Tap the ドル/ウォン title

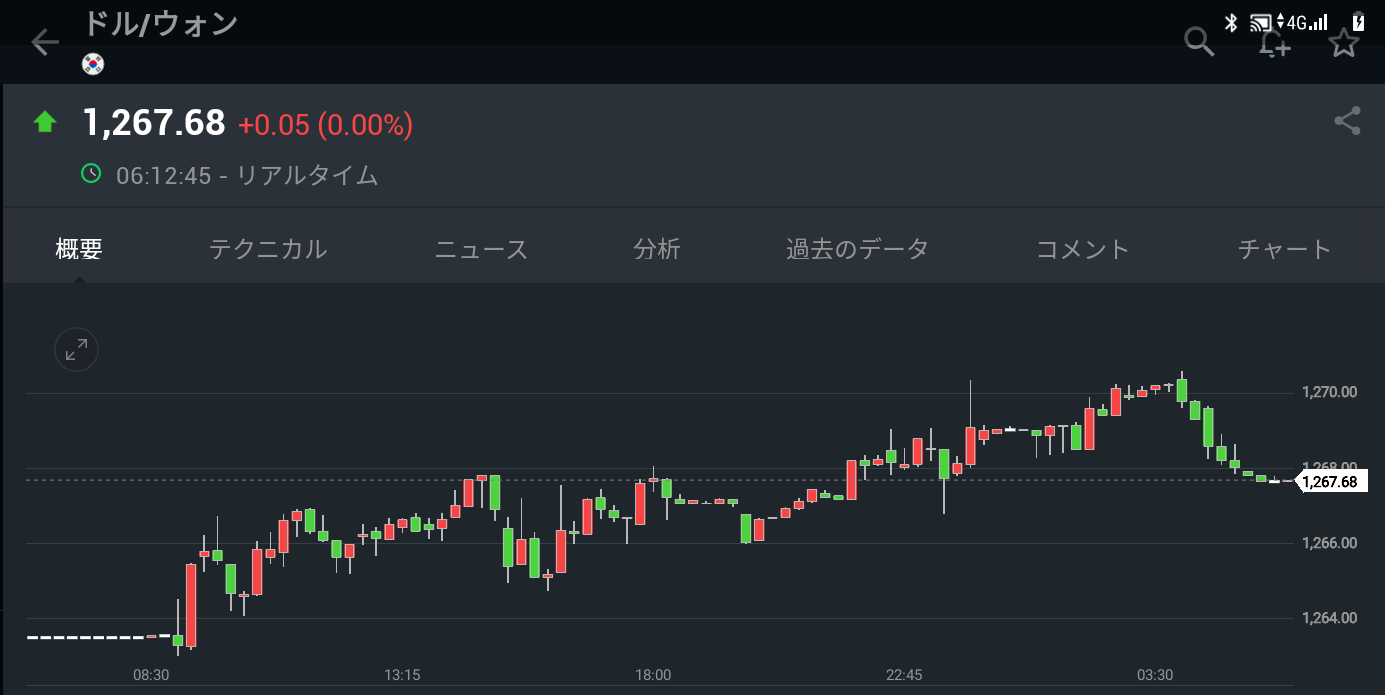click(x=160, y=24)
